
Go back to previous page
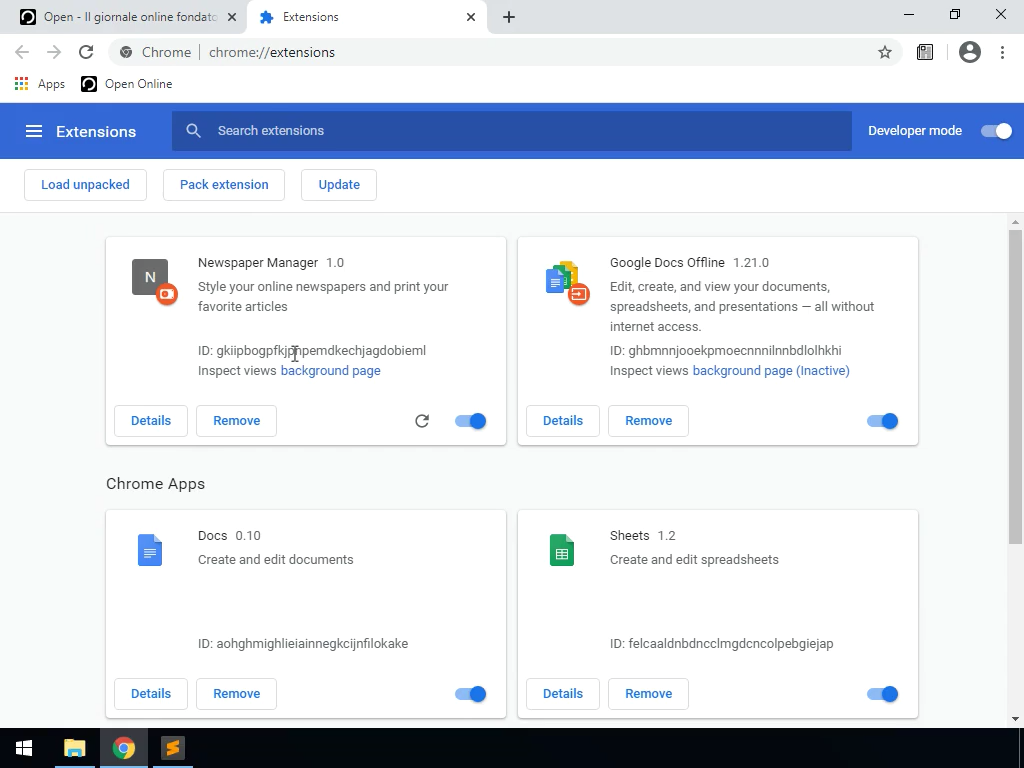coord(22,52)
